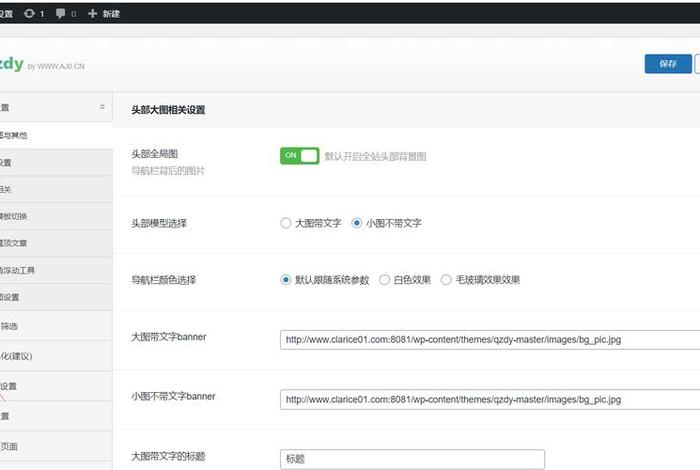700x470 pixels.
Task: Click the 头部大图相关设置 heading
Action: [x=168, y=110]
